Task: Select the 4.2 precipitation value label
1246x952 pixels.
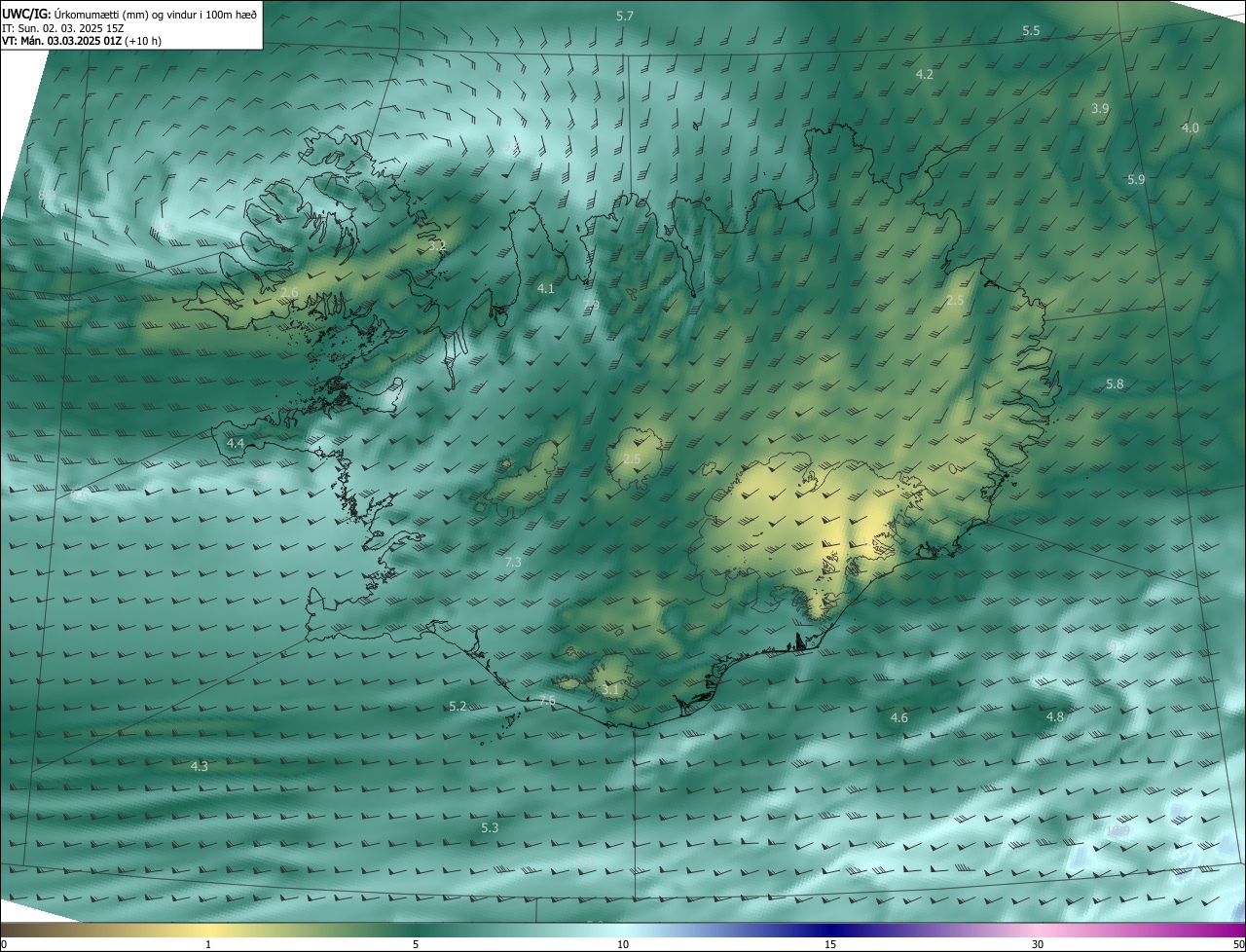Action: pos(925,75)
